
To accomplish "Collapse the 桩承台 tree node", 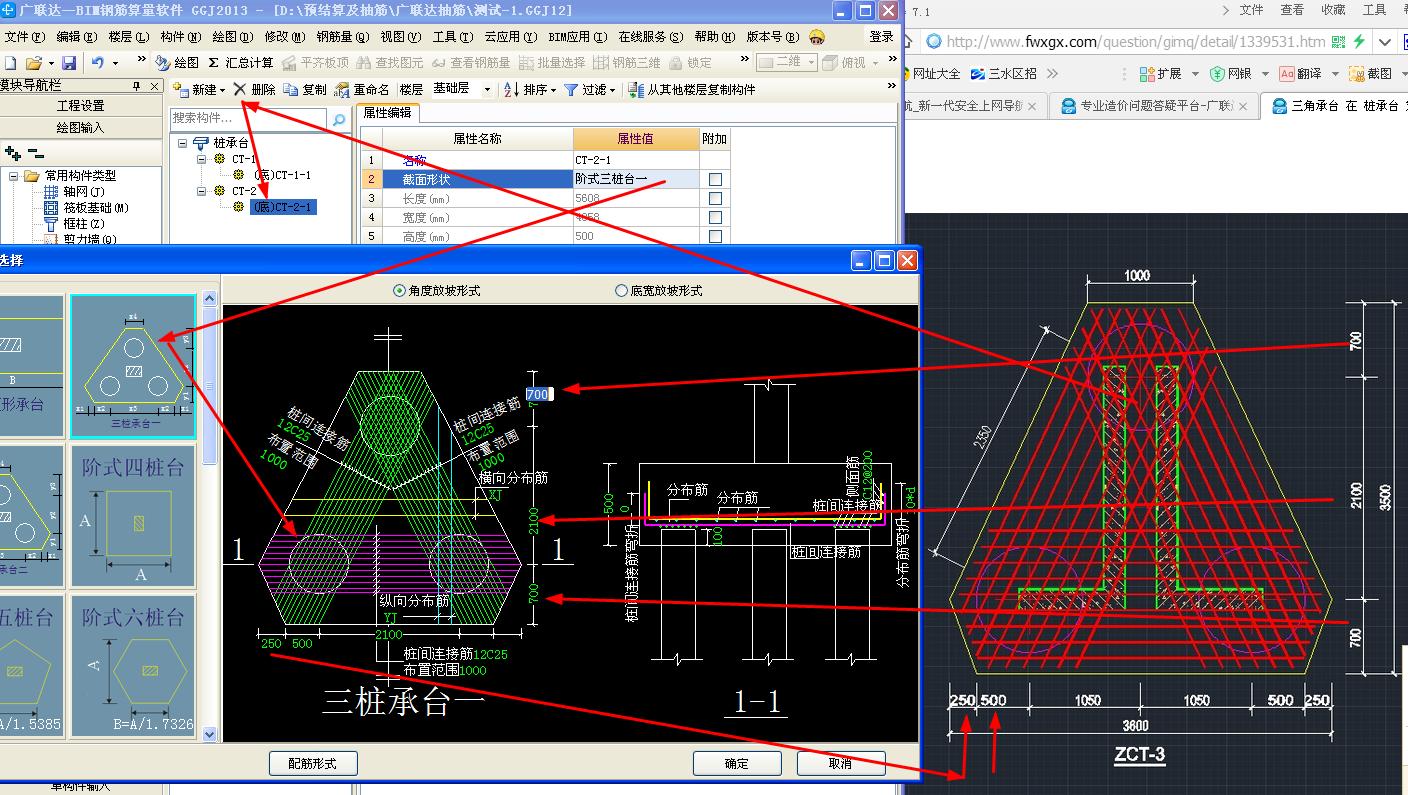I will tap(183, 144).
